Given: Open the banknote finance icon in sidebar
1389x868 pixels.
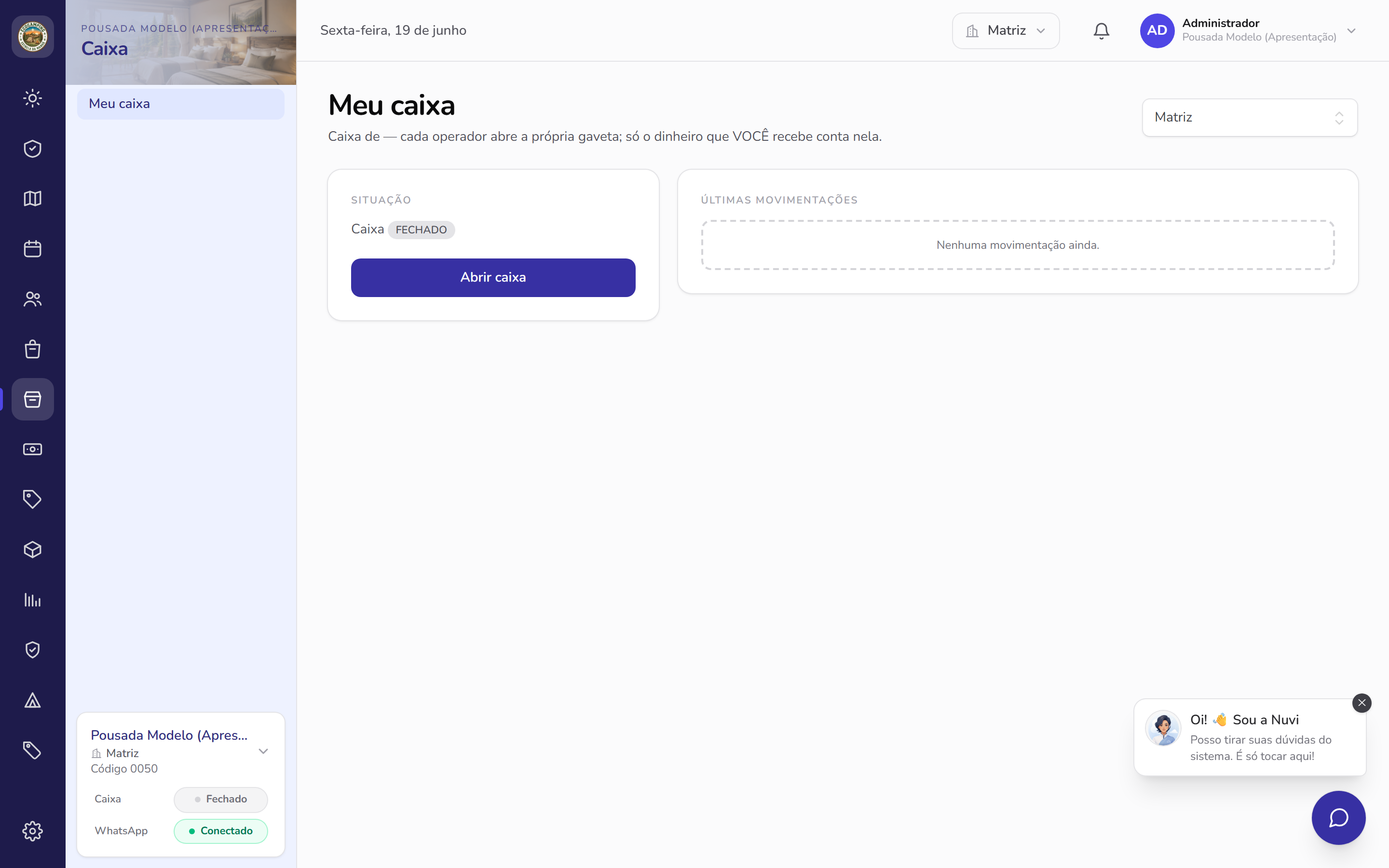Looking at the screenshot, I should 33,449.
